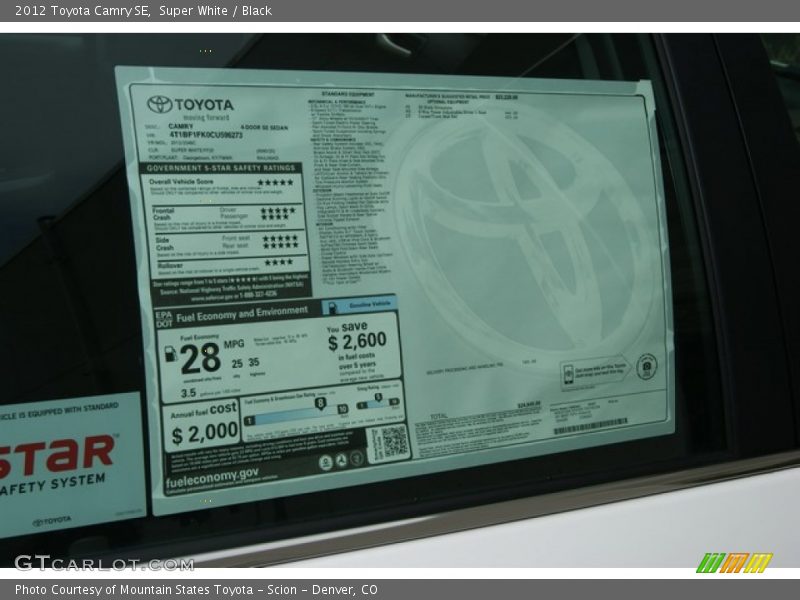Click the Rollover star rating row
Screen dimensions: 800x600
tap(278, 263)
